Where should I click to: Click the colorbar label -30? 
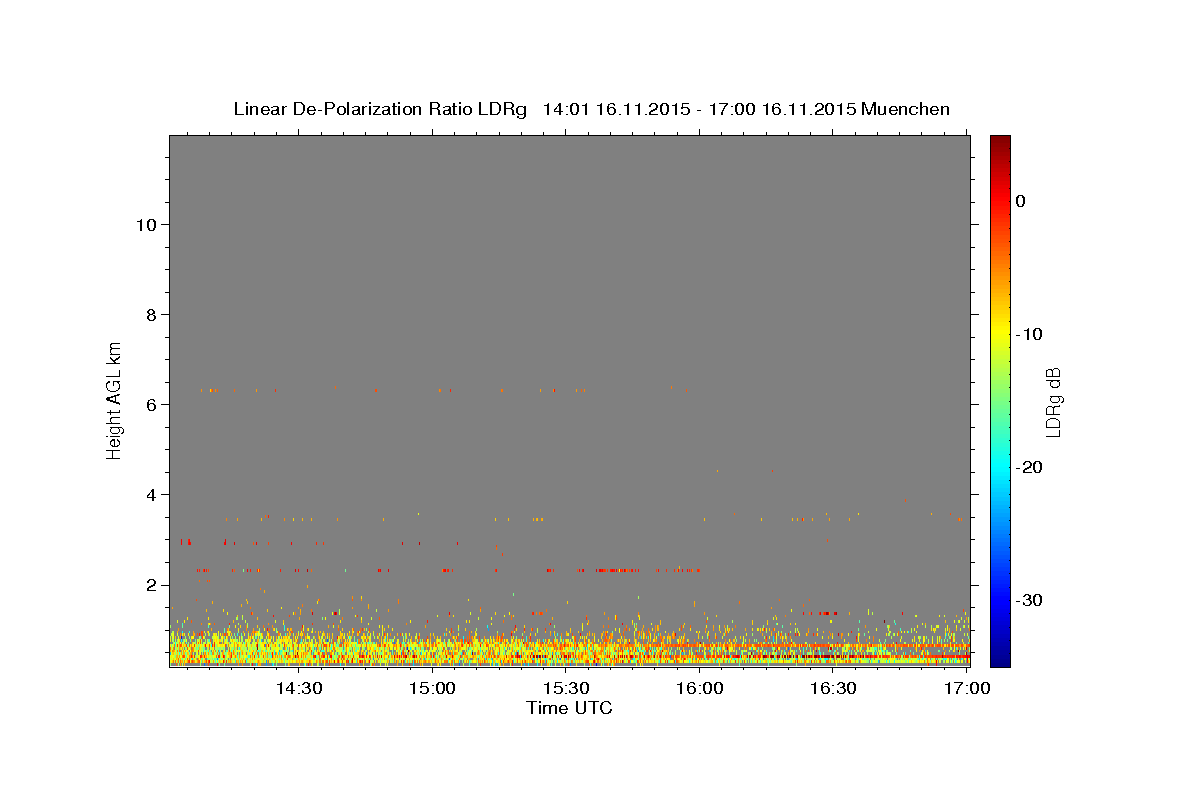point(1030,600)
